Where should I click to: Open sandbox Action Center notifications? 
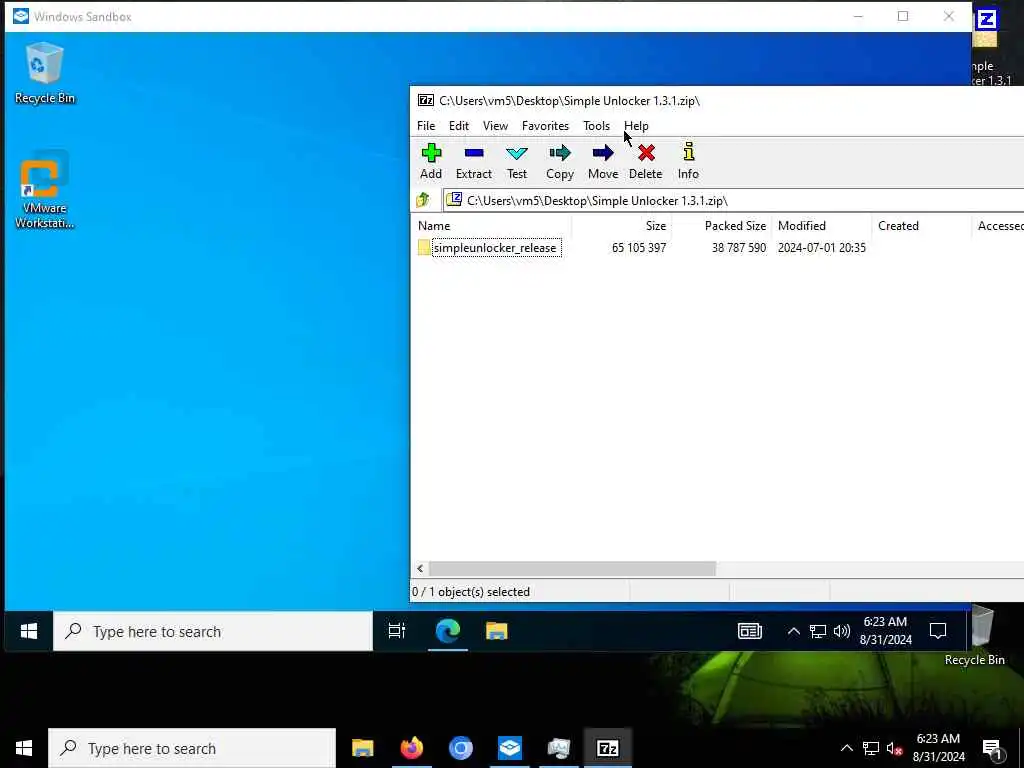938,631
